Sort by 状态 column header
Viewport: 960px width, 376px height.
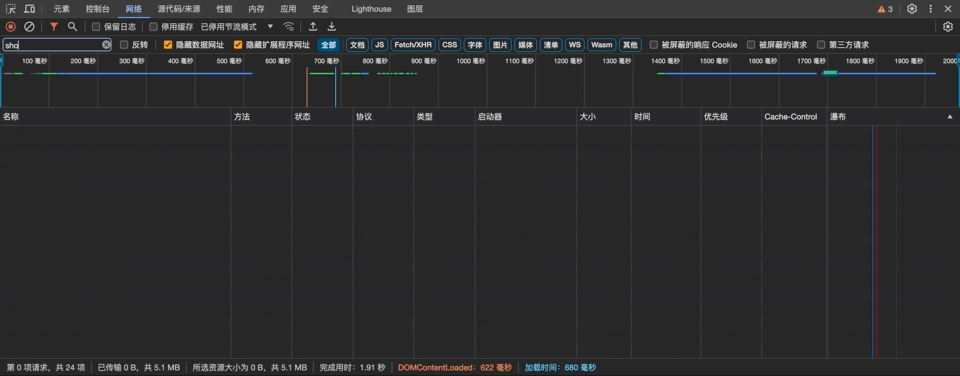[322, 116]
